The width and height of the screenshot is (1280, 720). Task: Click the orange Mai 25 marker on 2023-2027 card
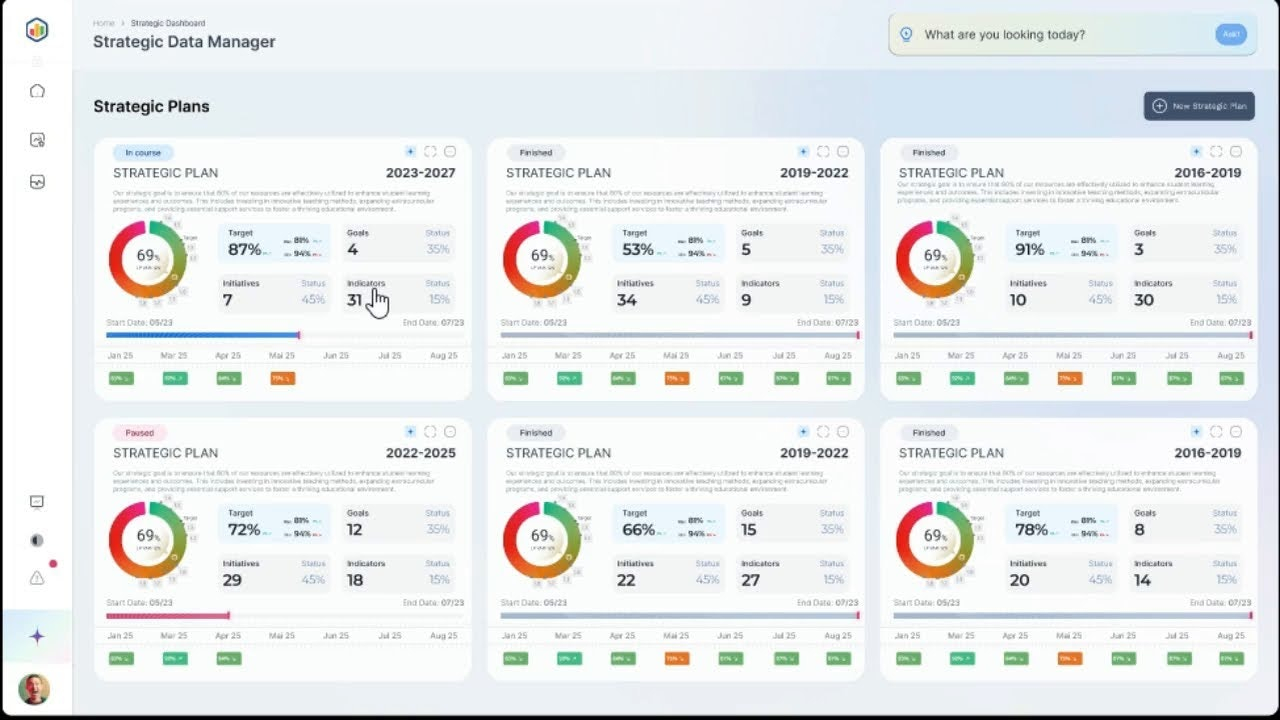click(282, 379)
